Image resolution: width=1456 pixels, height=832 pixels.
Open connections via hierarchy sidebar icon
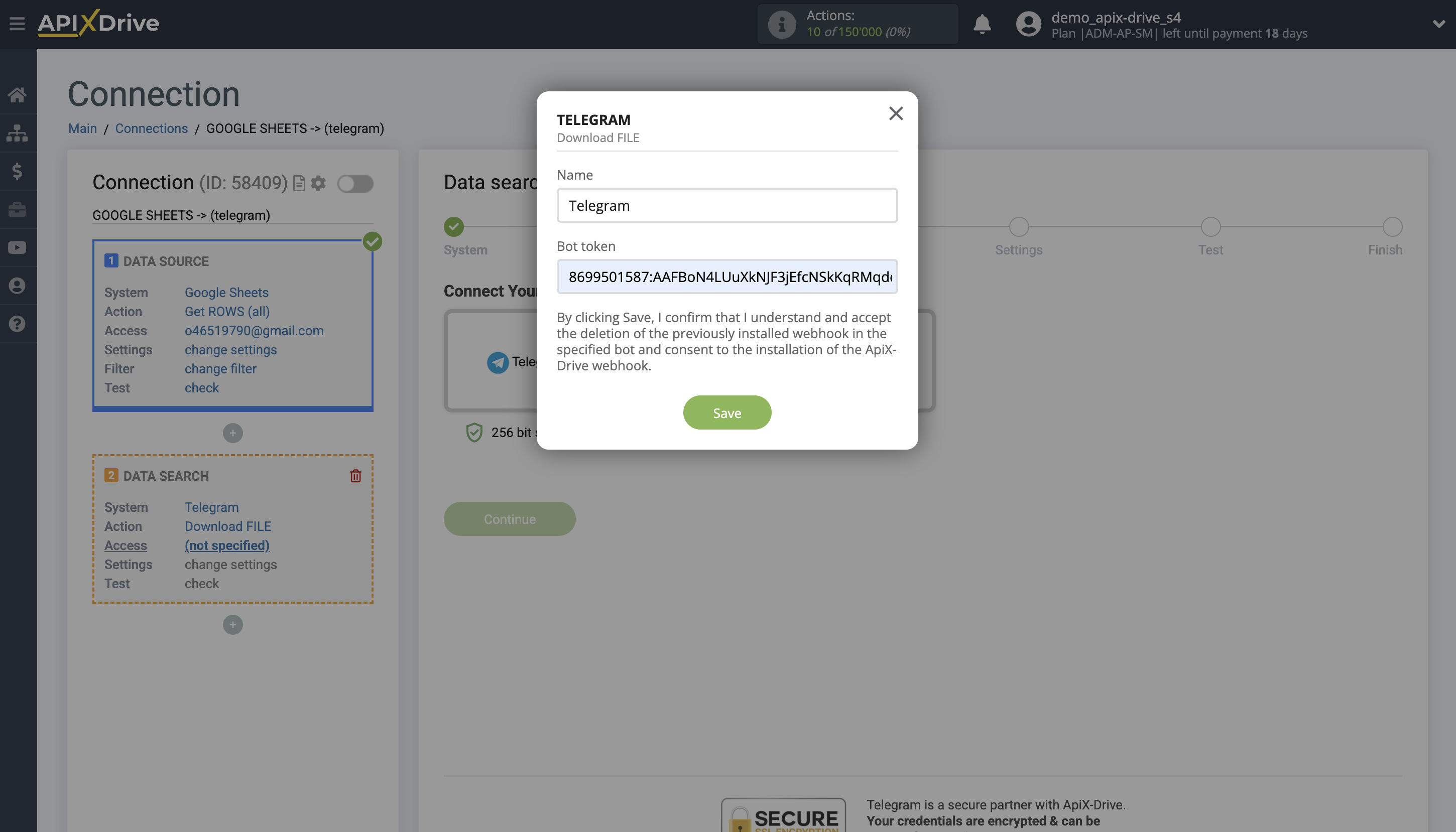[18, 132]
